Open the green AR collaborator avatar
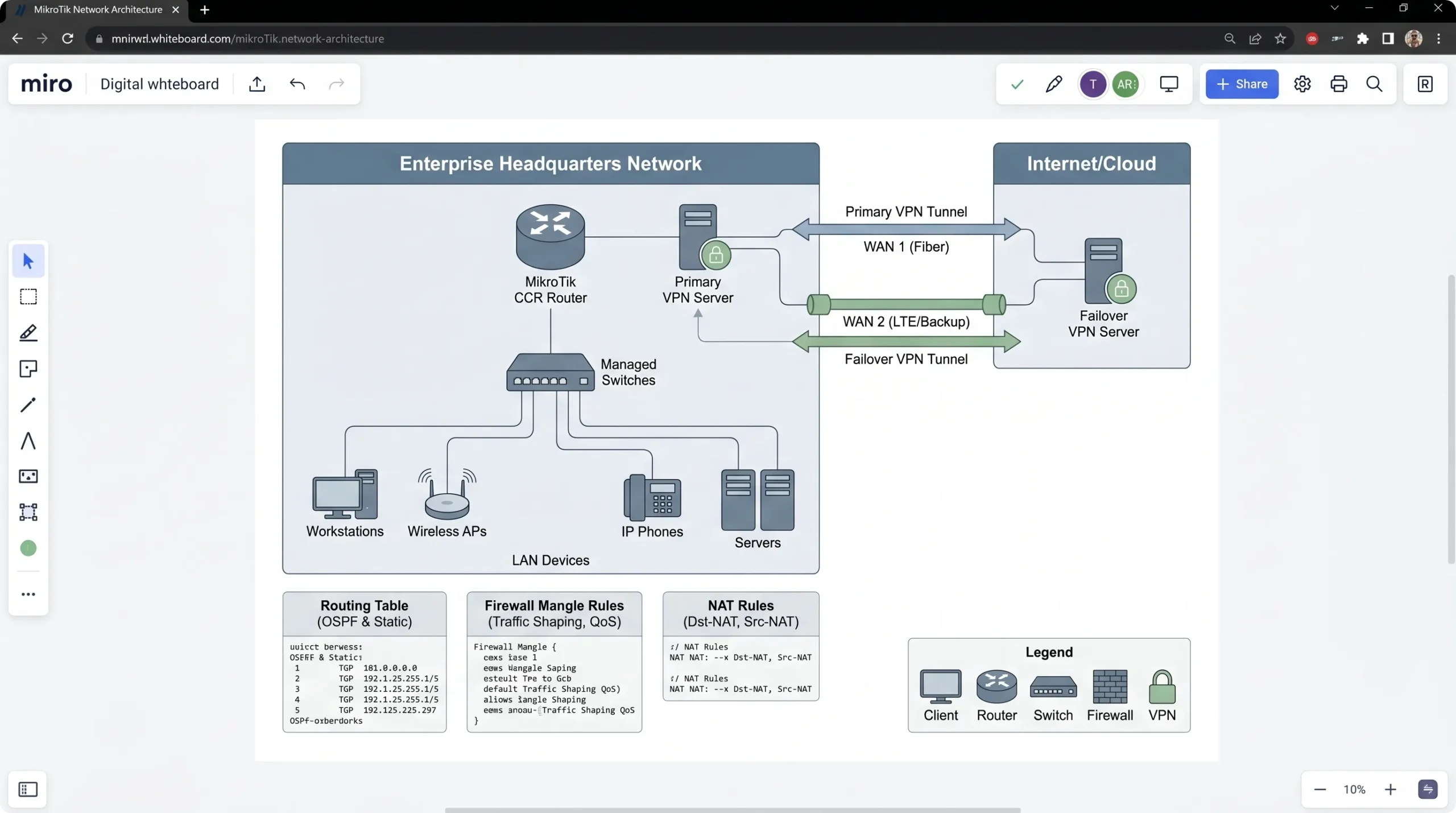The image size is (1456, 813). point(1126,84)
